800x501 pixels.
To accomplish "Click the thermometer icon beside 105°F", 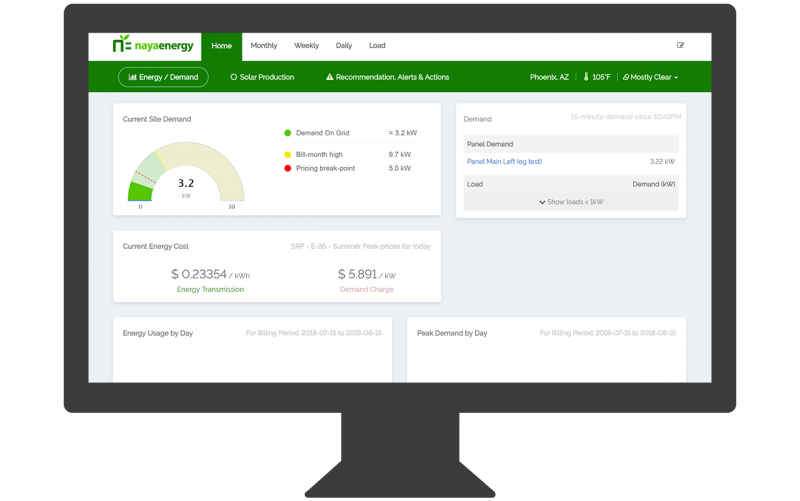I will [x=586, y=77].
